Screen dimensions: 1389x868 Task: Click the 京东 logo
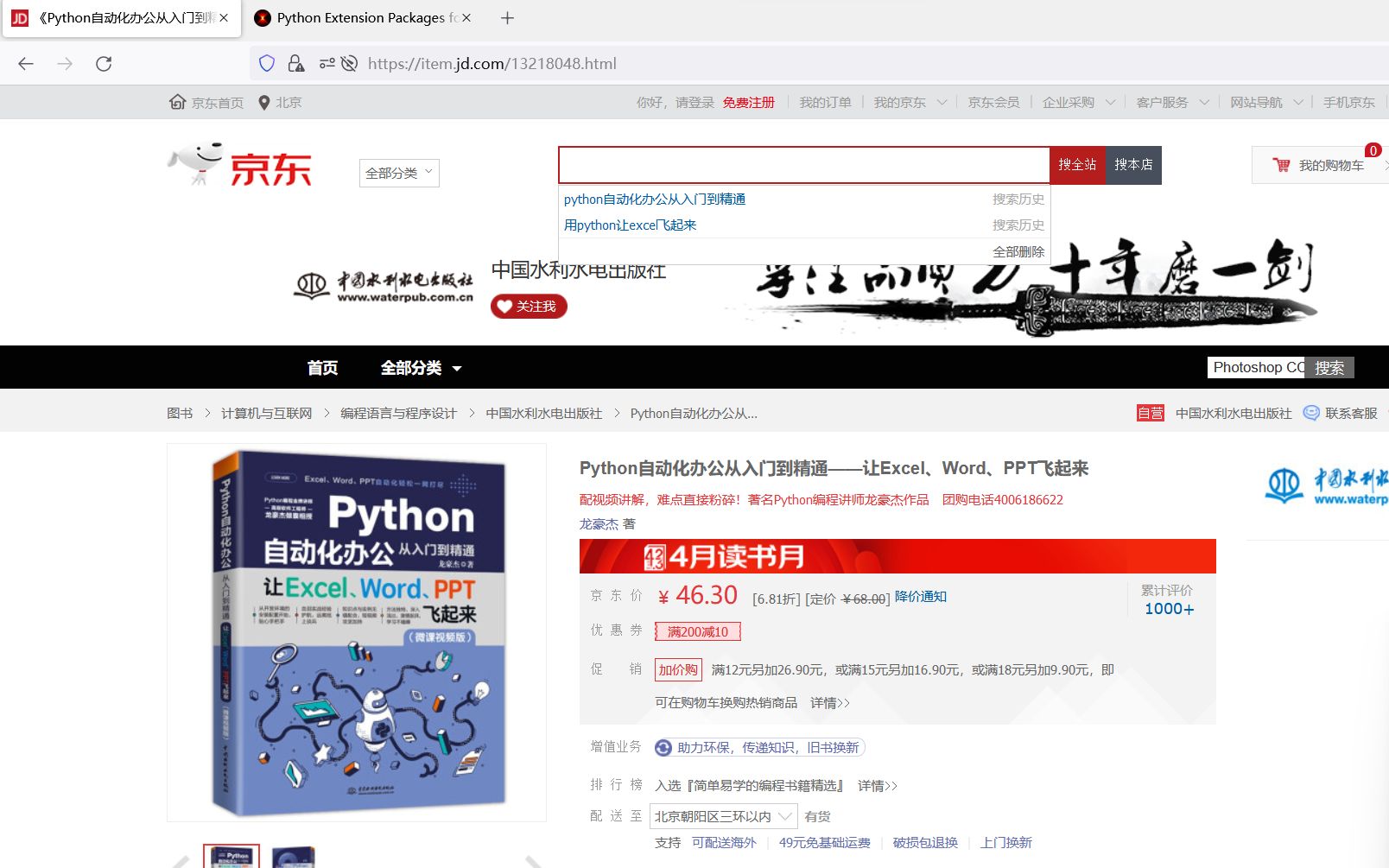[x=239, y=164]
